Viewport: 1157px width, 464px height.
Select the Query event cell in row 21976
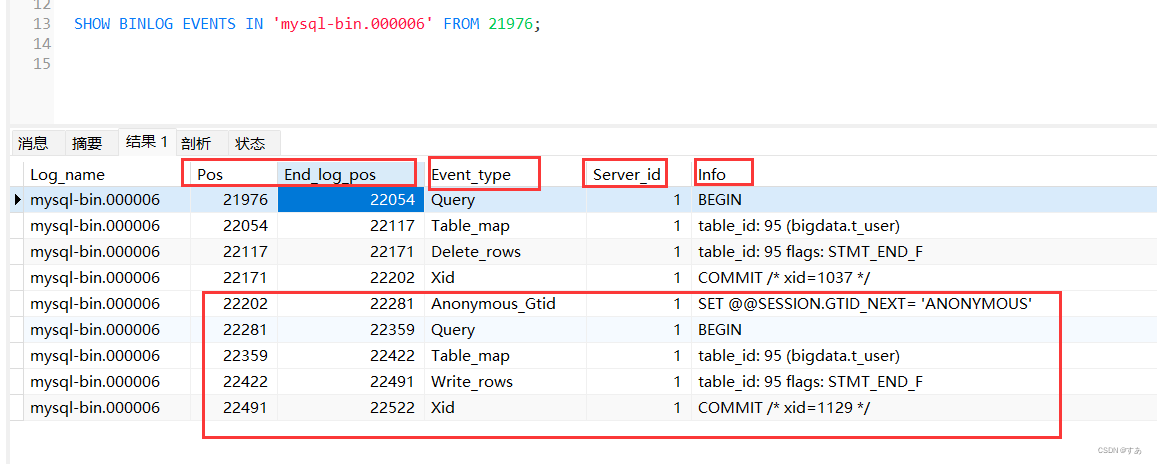(x=505, y=199)
